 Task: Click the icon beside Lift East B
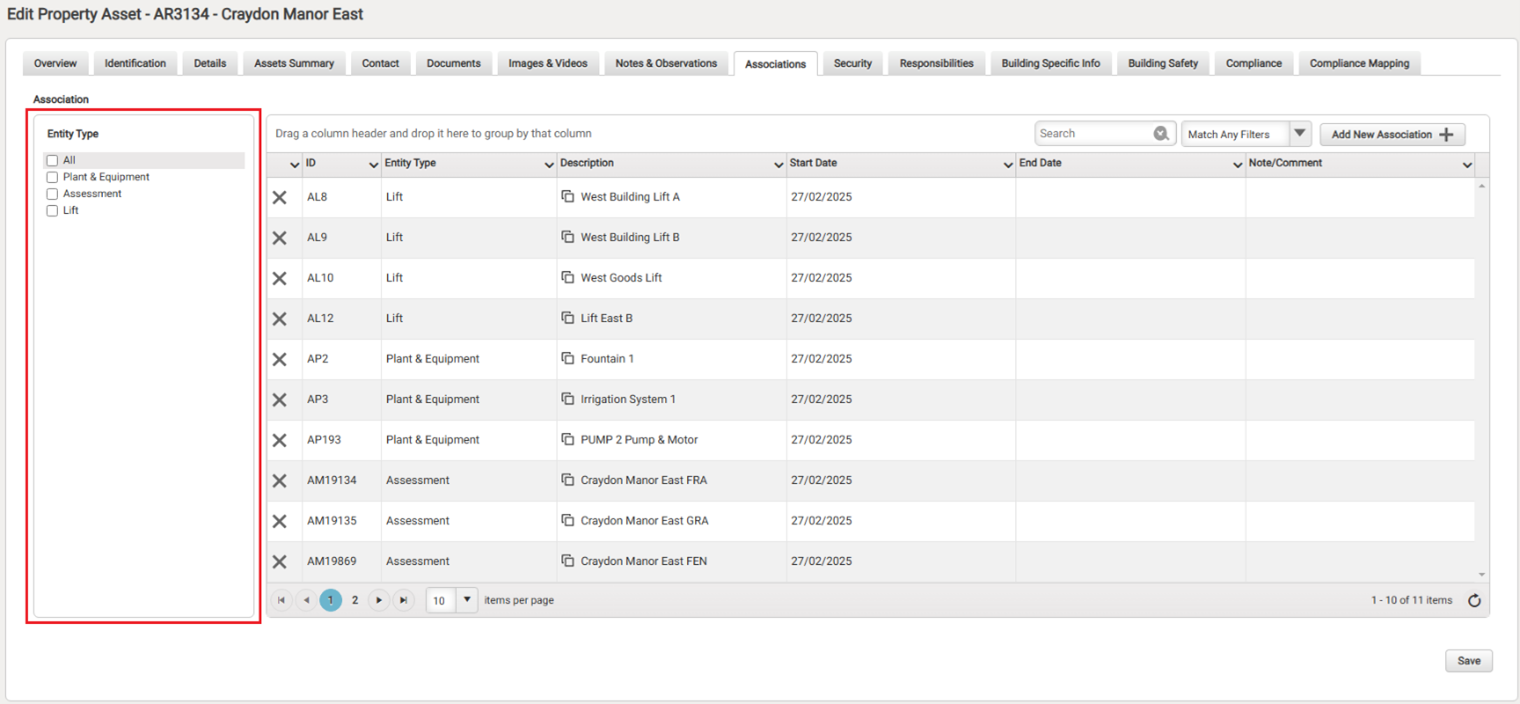(568, 318)
